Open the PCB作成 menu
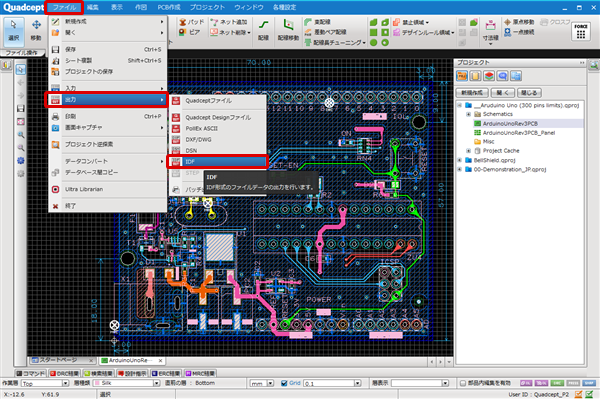This screenshot has width=600, height=399. (169, 7)
